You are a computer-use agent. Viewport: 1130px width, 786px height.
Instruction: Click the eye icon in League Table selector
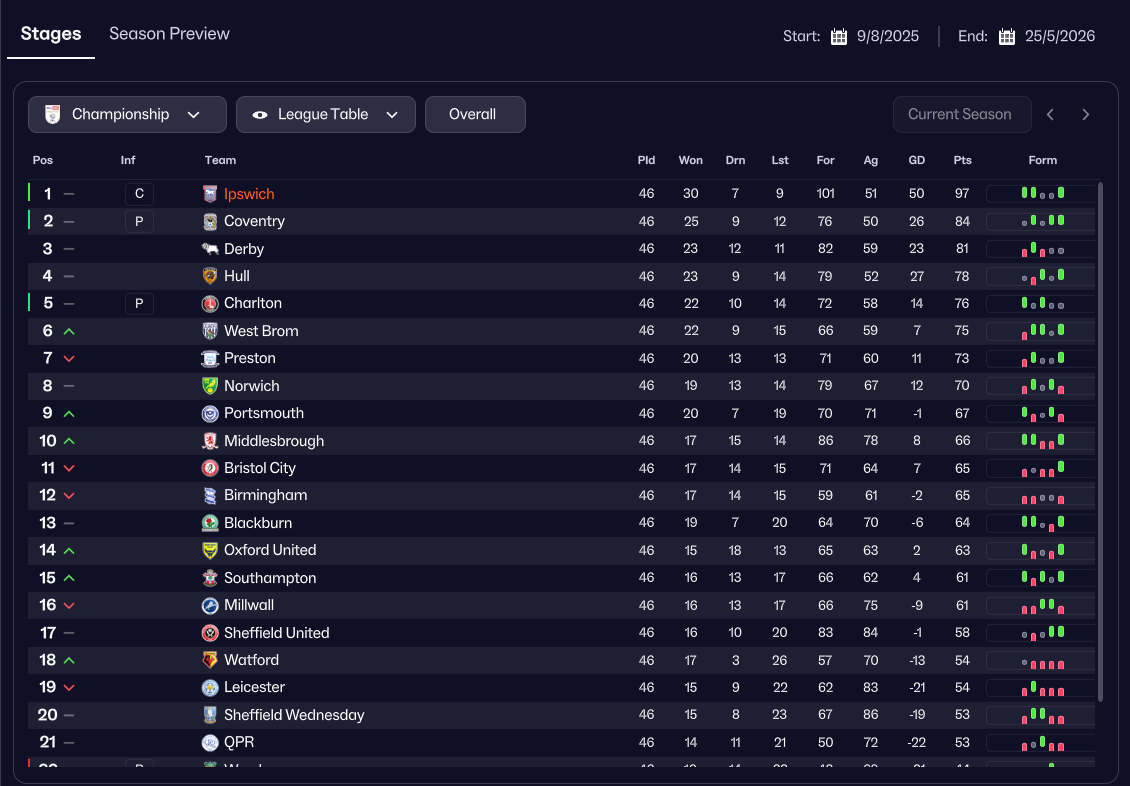260,115
